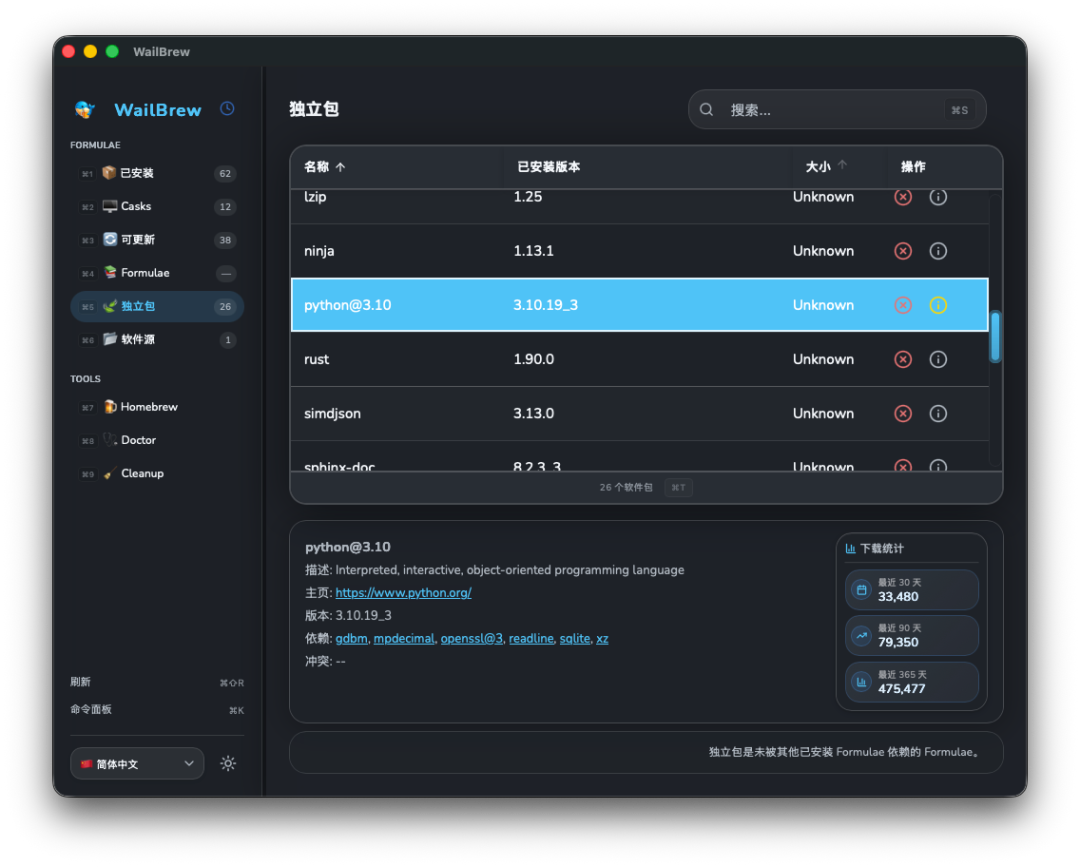1080x867 pixels.
Task: Click the clock icon next to WailBrew title
Action: coord(227,109)
